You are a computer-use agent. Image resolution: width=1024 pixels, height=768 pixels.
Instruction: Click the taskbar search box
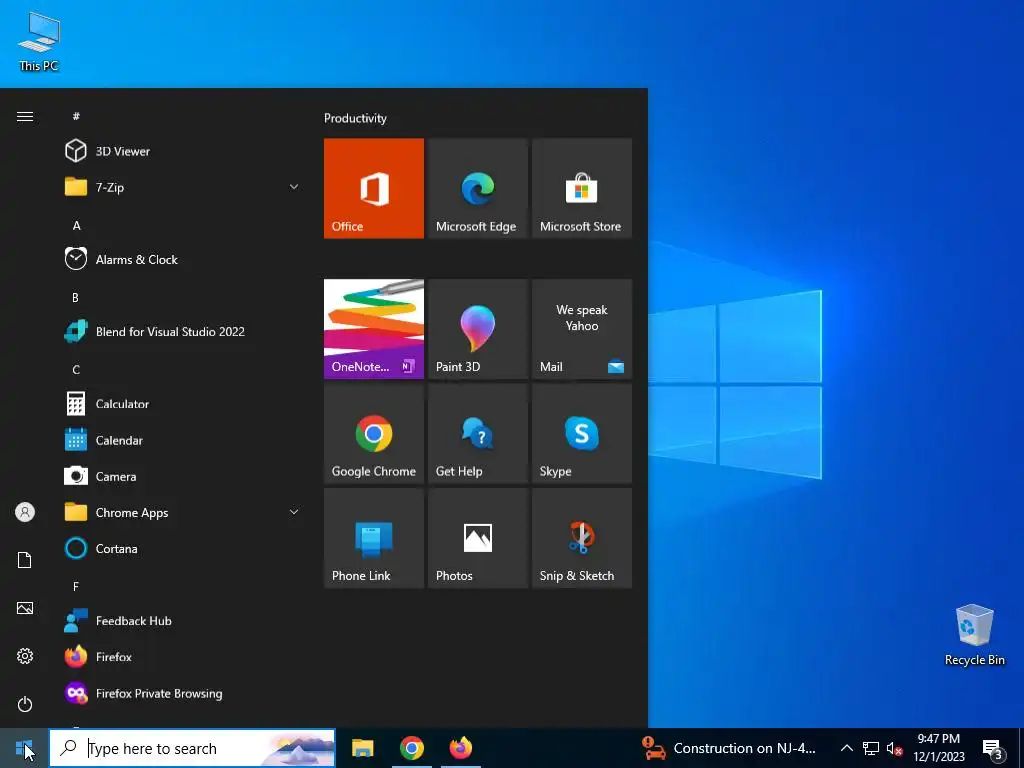tap(192, 748)
